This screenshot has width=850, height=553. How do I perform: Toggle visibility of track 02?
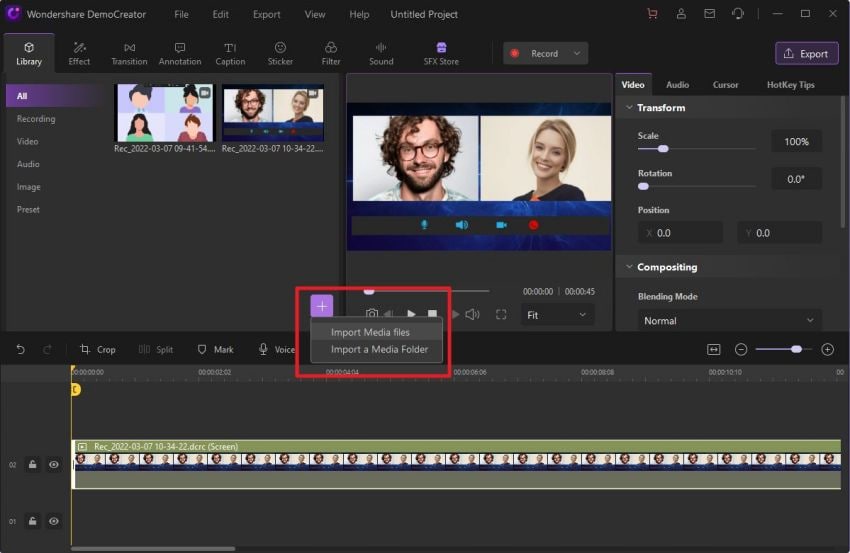tap(54, 465)
